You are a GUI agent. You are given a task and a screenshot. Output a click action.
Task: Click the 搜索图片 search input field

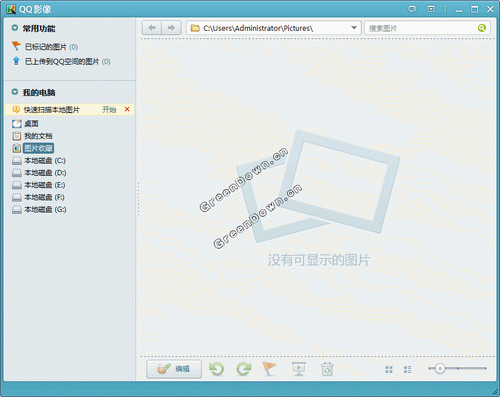point(422,28)
